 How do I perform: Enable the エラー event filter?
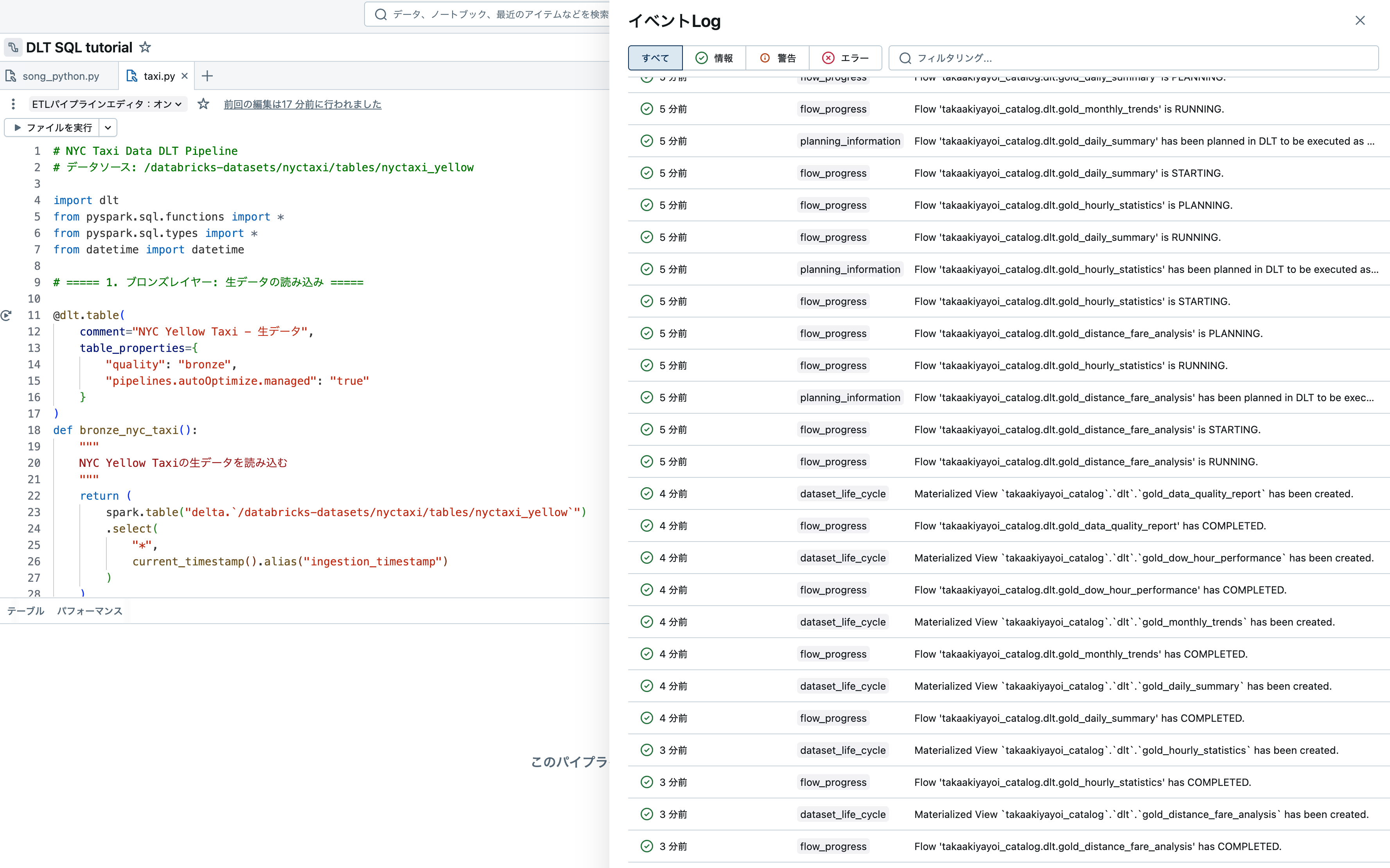pyautogui.click(x=845, y=57)
